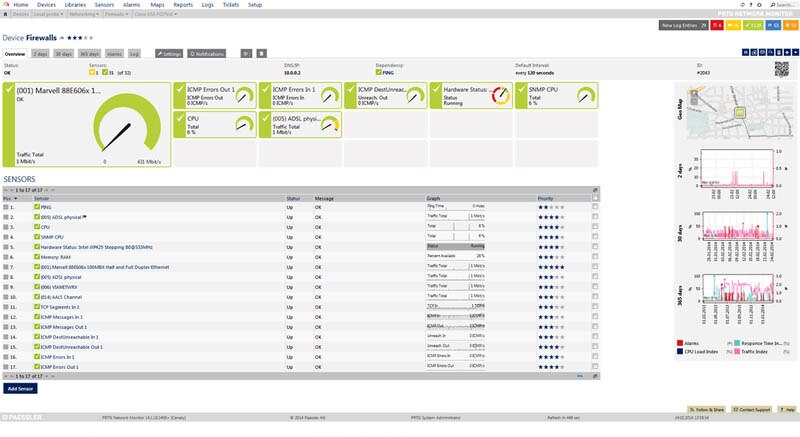Set priority stars for PING row

coord(551,208)
